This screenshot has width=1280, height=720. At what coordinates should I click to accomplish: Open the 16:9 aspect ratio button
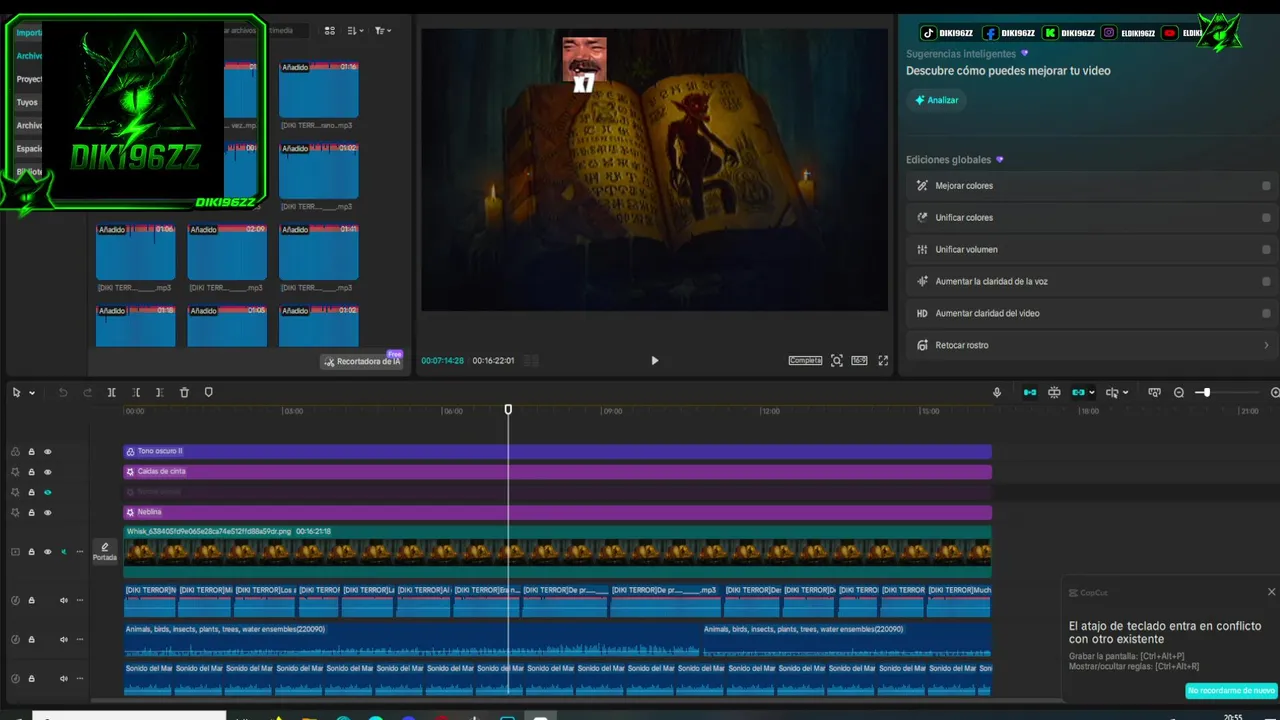pos(859,361)
